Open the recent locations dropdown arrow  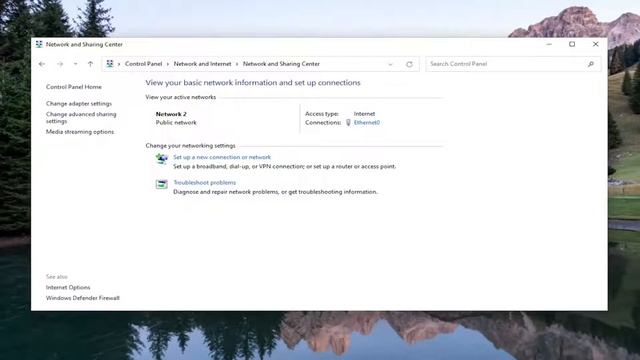point(76,64)
